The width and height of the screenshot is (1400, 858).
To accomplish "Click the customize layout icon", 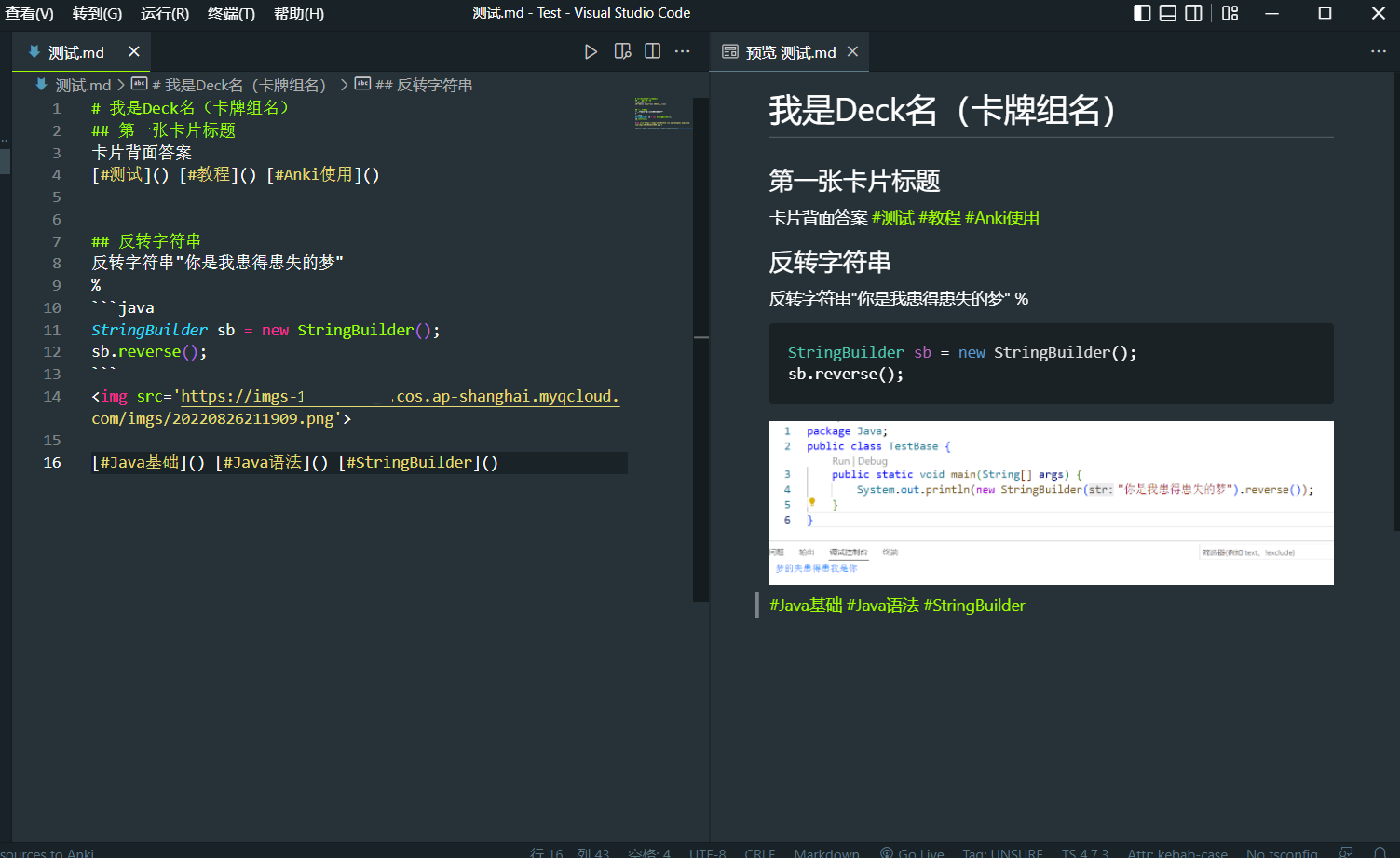I will (1230, 13).
